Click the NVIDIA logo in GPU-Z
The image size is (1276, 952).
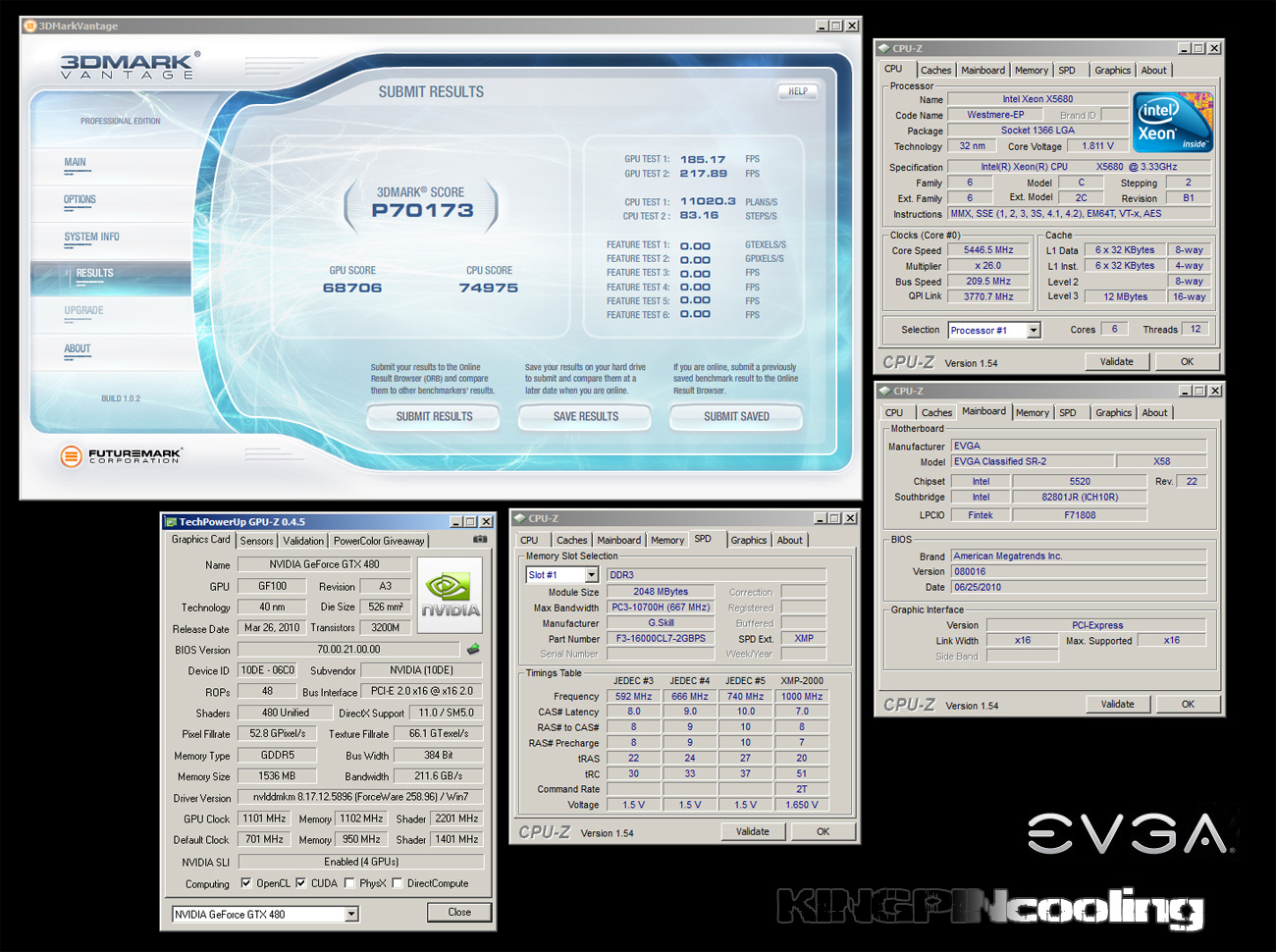[450, 596]
